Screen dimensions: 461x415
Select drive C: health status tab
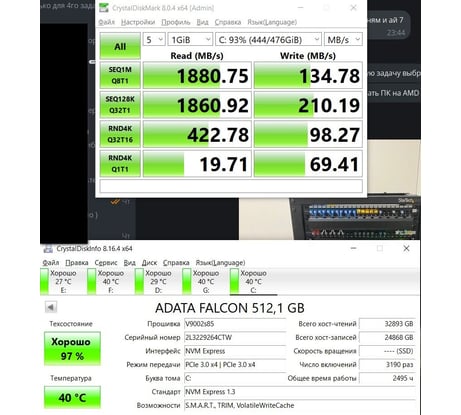pyautogui.click(x=253, y=282)
